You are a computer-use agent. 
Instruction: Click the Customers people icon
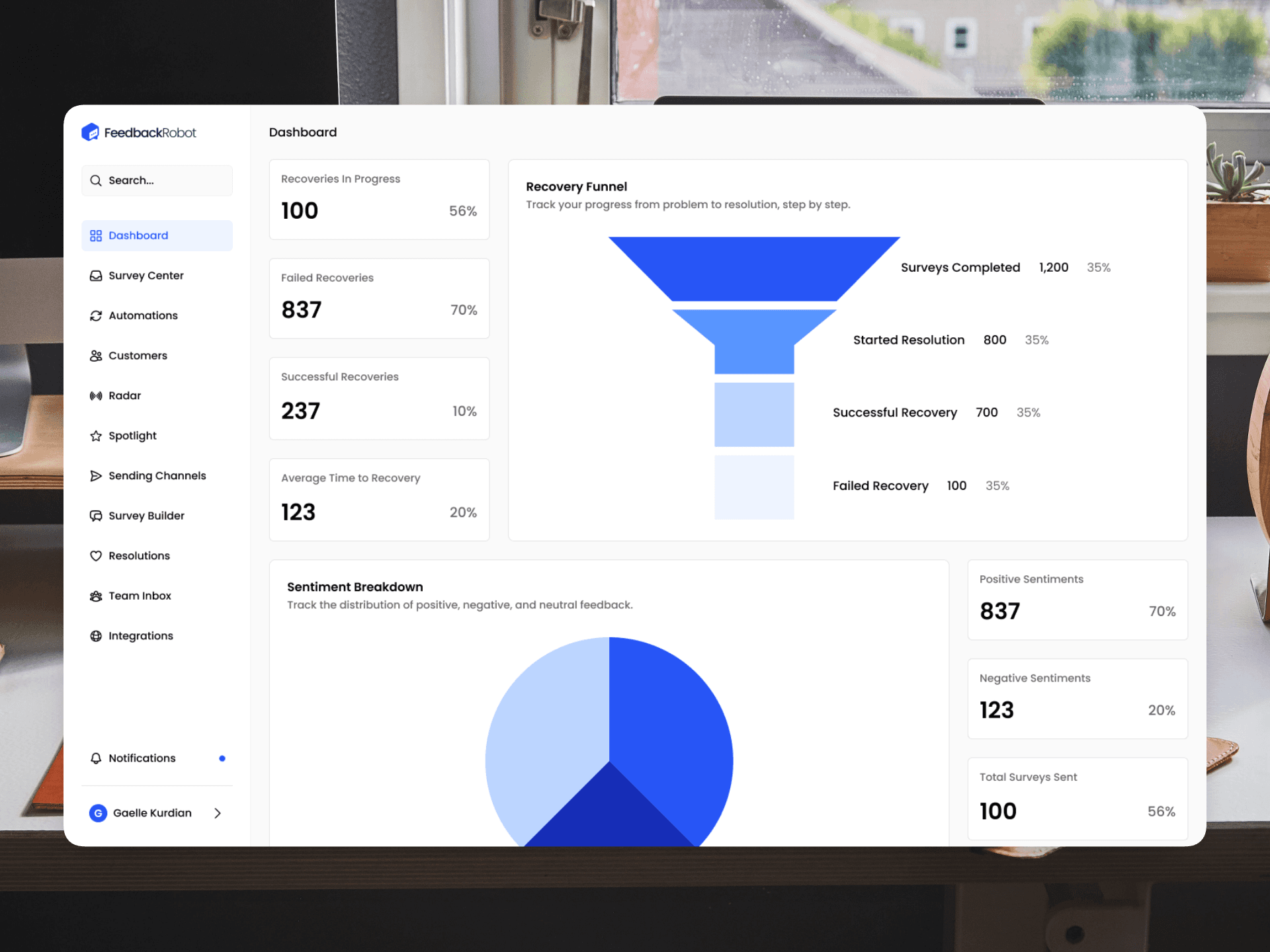pos(96,356)
